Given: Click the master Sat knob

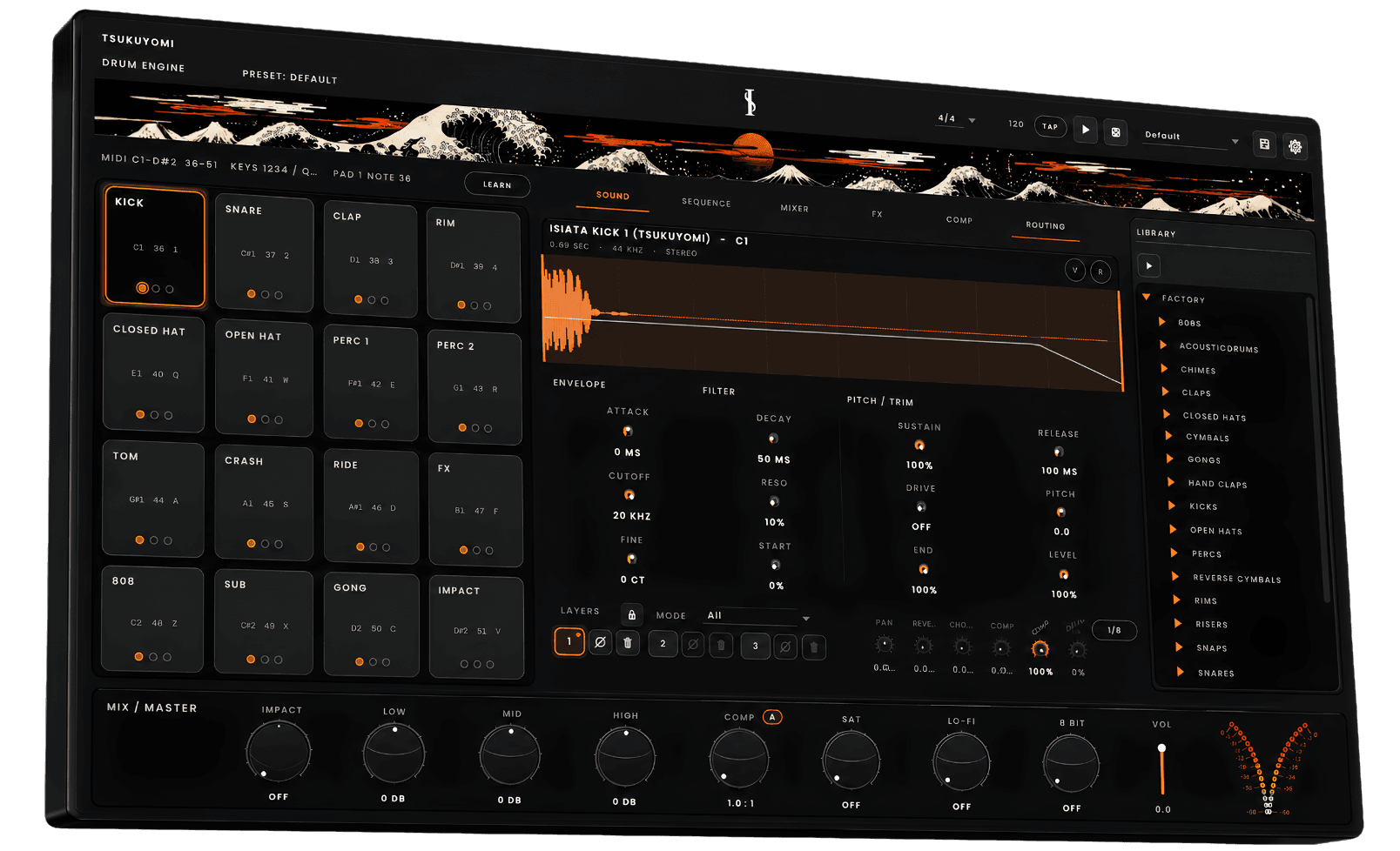Looking at the screenshot, I should pyautogui.click(x=851, y=761).
